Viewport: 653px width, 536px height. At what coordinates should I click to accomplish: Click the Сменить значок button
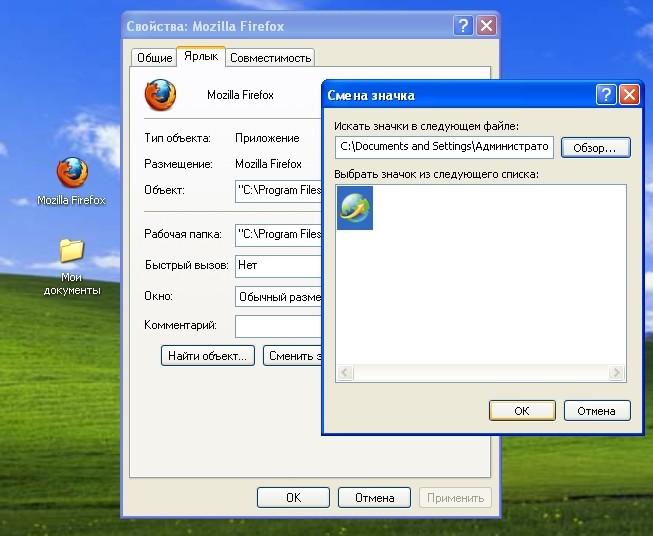(293, 356)
